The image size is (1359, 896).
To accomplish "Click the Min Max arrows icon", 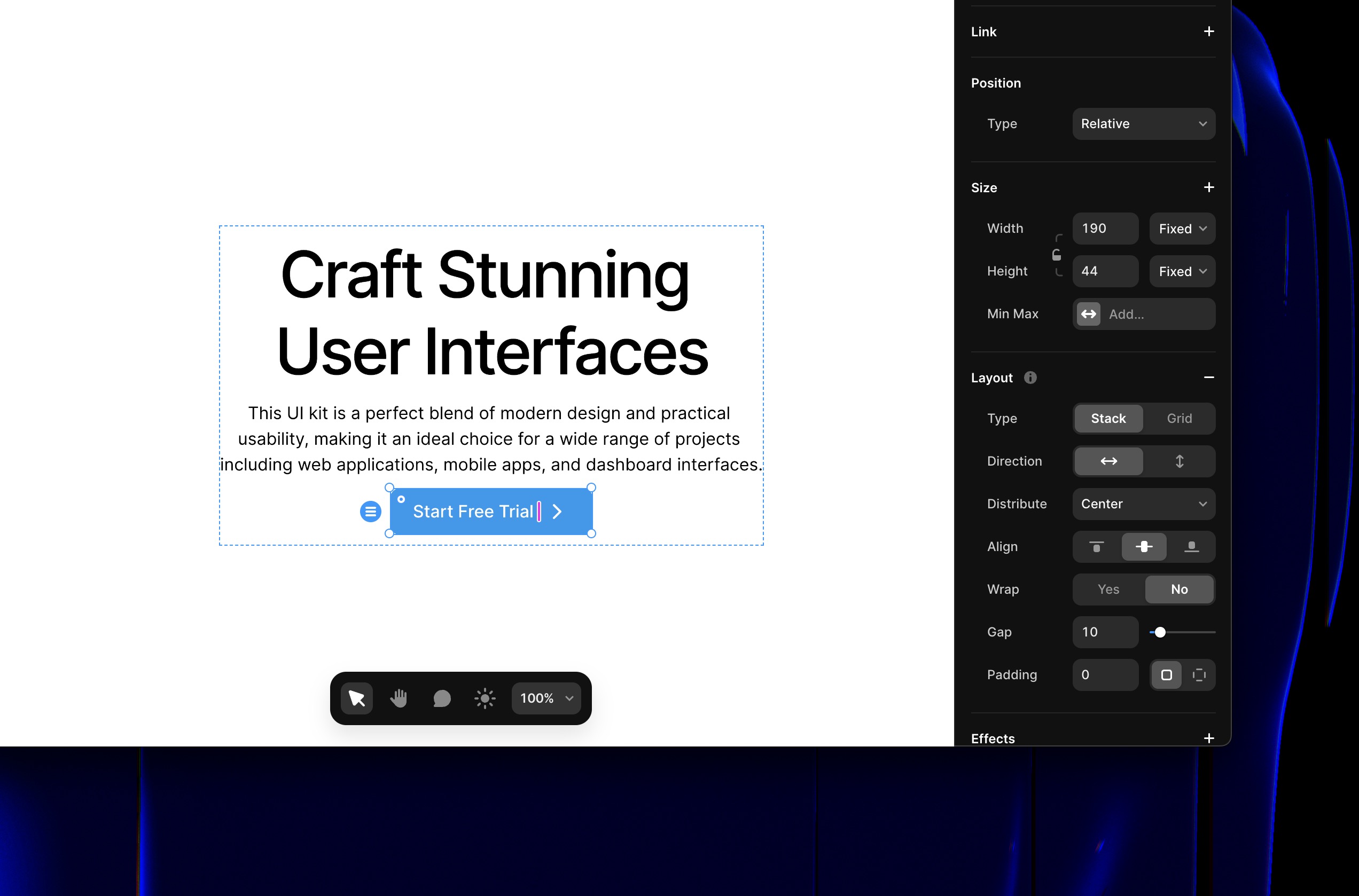I will click(1089, 314).
